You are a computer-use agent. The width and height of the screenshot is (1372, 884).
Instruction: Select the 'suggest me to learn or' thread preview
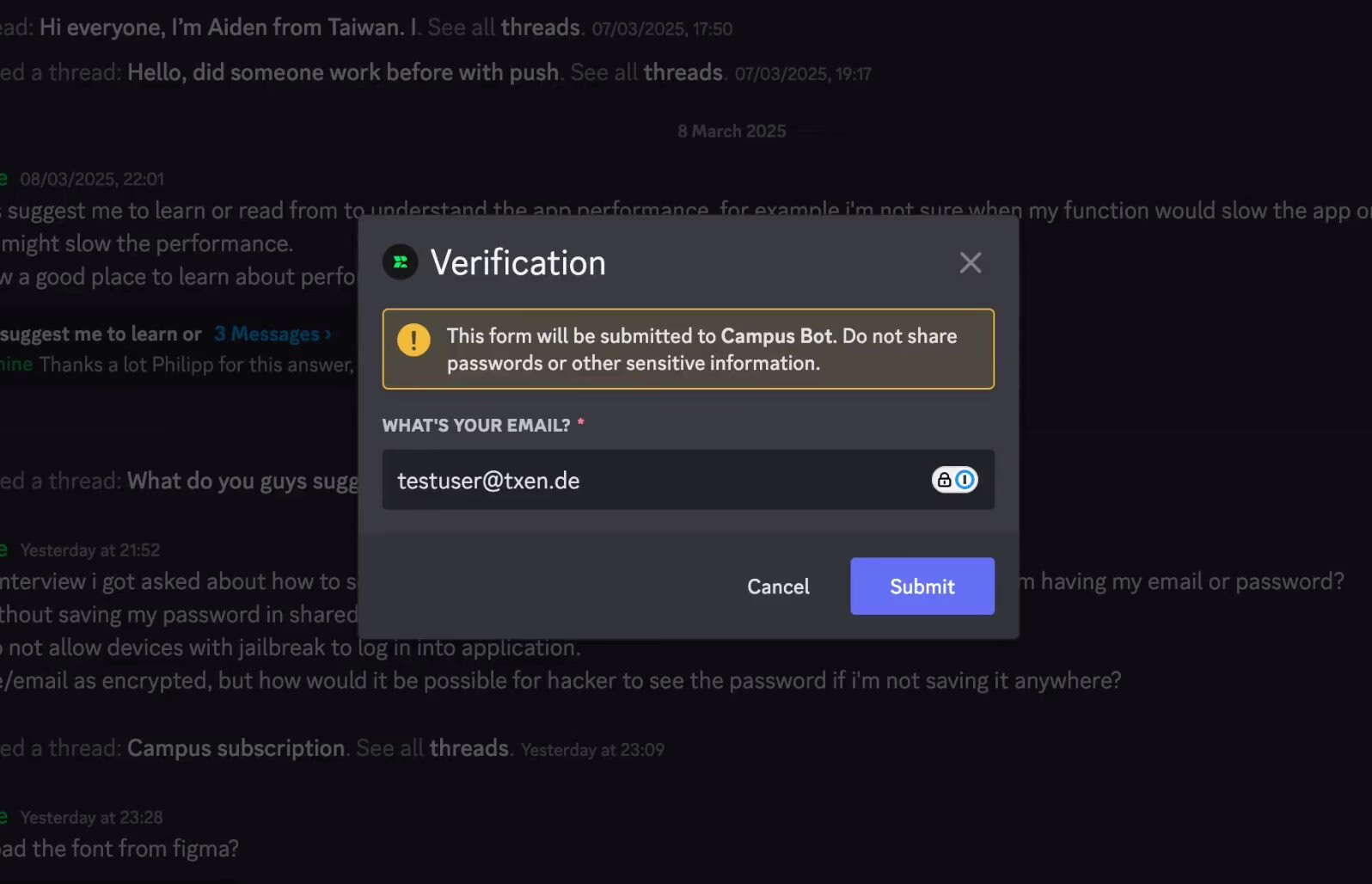[101, 334]
